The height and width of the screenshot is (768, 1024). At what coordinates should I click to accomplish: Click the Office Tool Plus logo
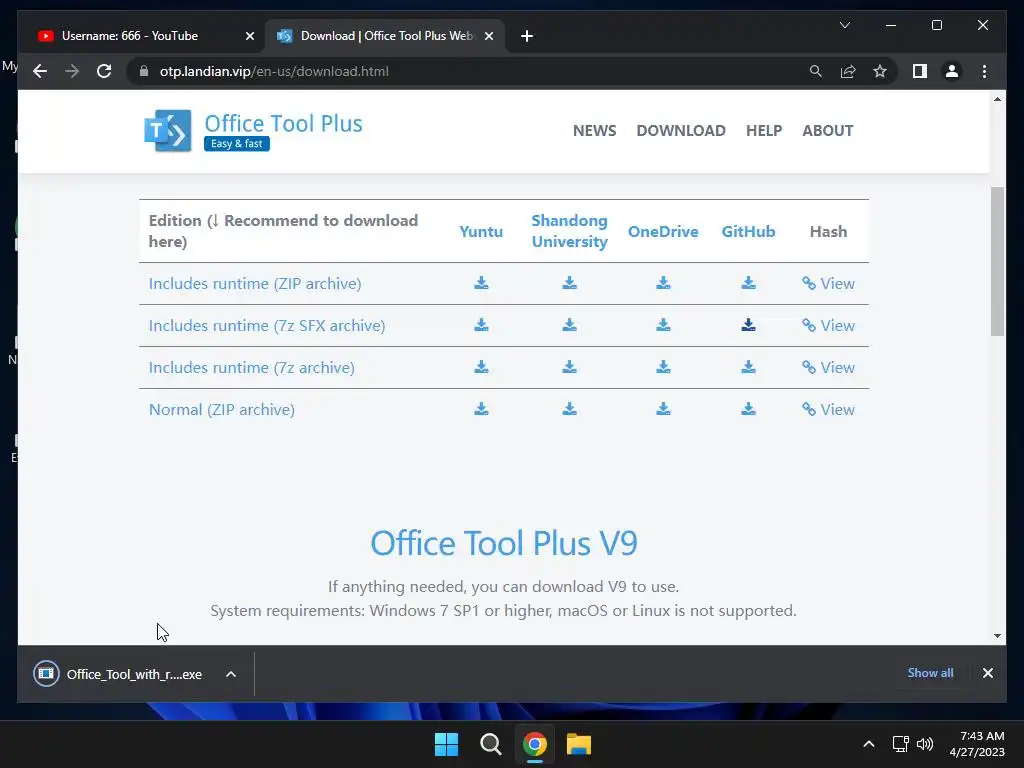coord(168,131)
